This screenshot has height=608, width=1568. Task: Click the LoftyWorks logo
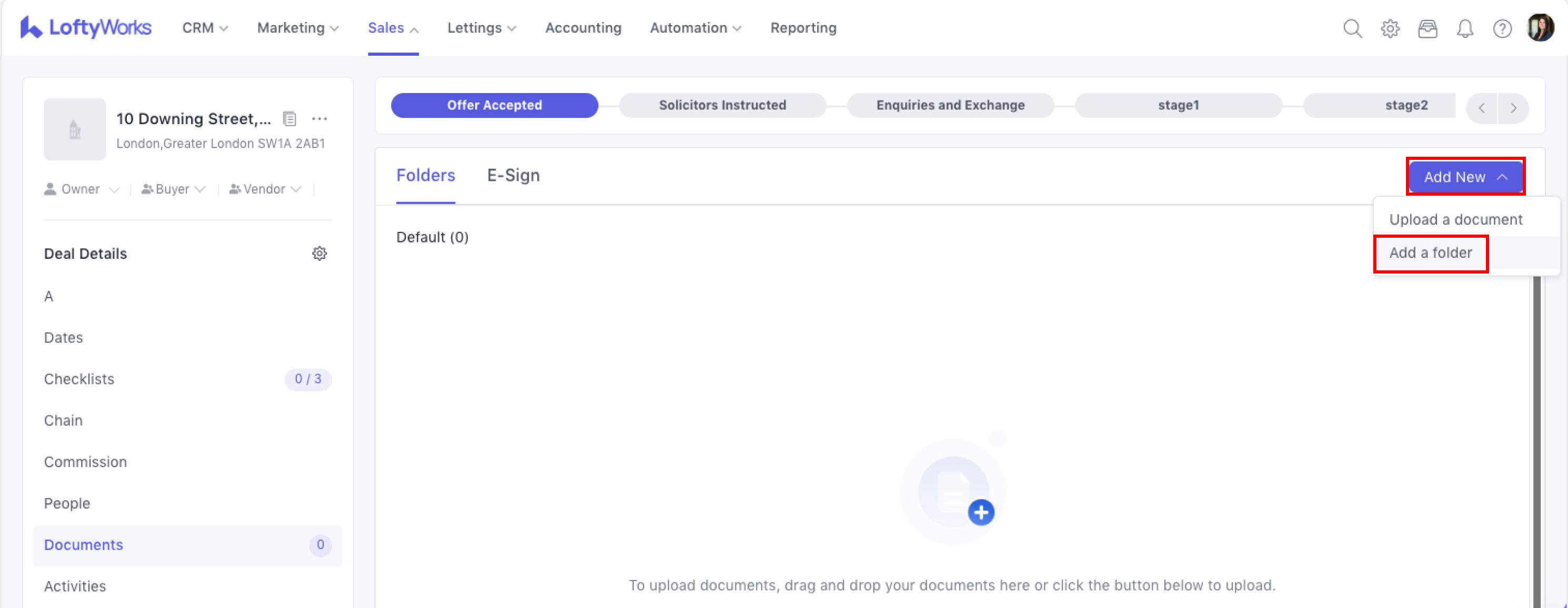click(86, 28)
